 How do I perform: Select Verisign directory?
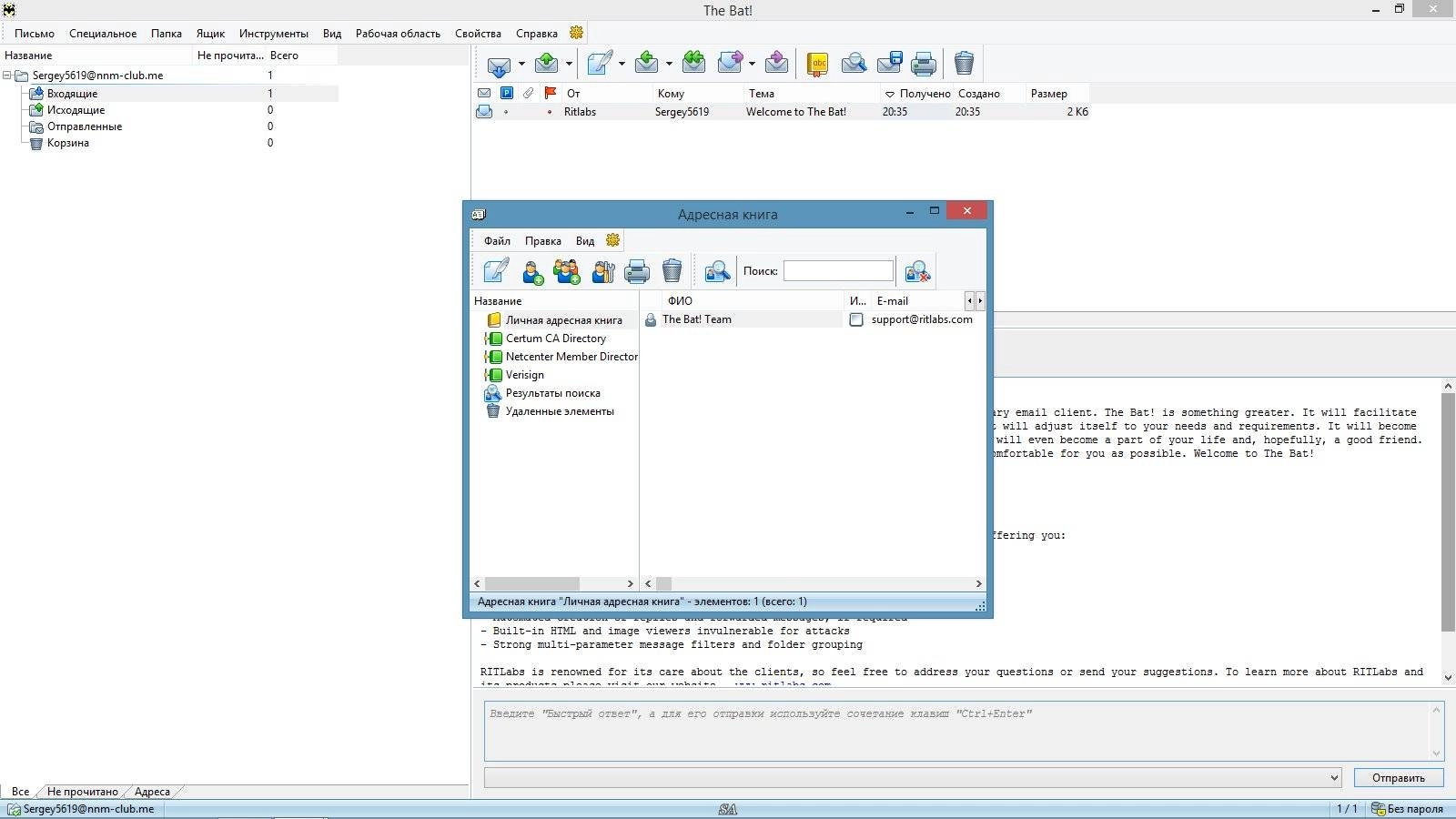click(x=524, y=375)
